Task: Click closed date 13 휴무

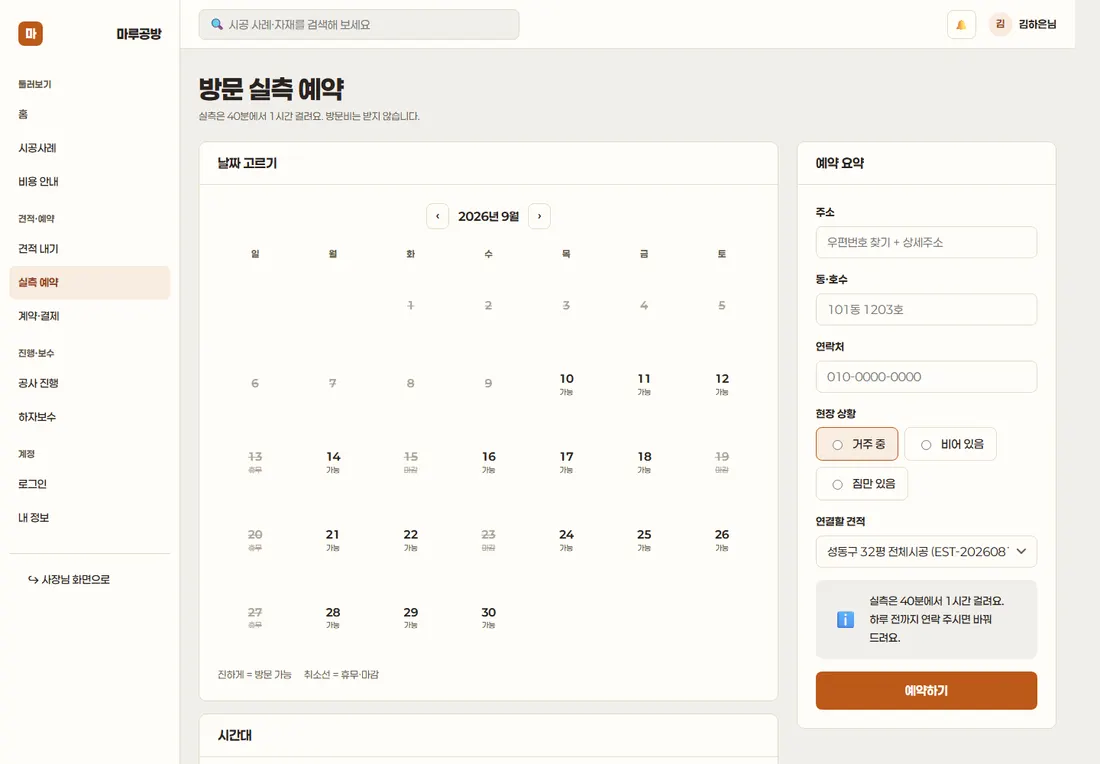Action: coord(255,462)
